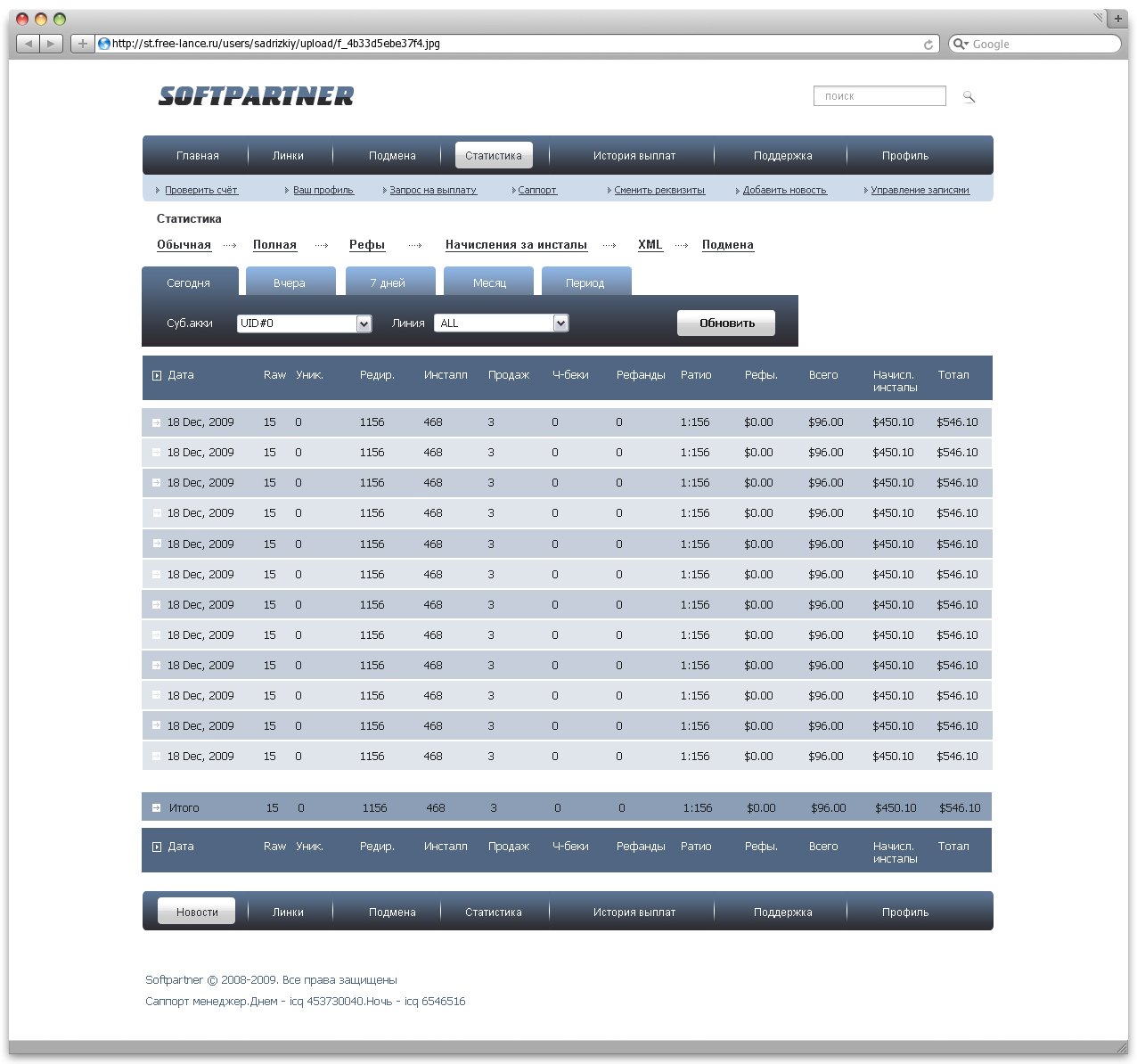
Task: Open Линки in the top navigation
Action: 289,155
